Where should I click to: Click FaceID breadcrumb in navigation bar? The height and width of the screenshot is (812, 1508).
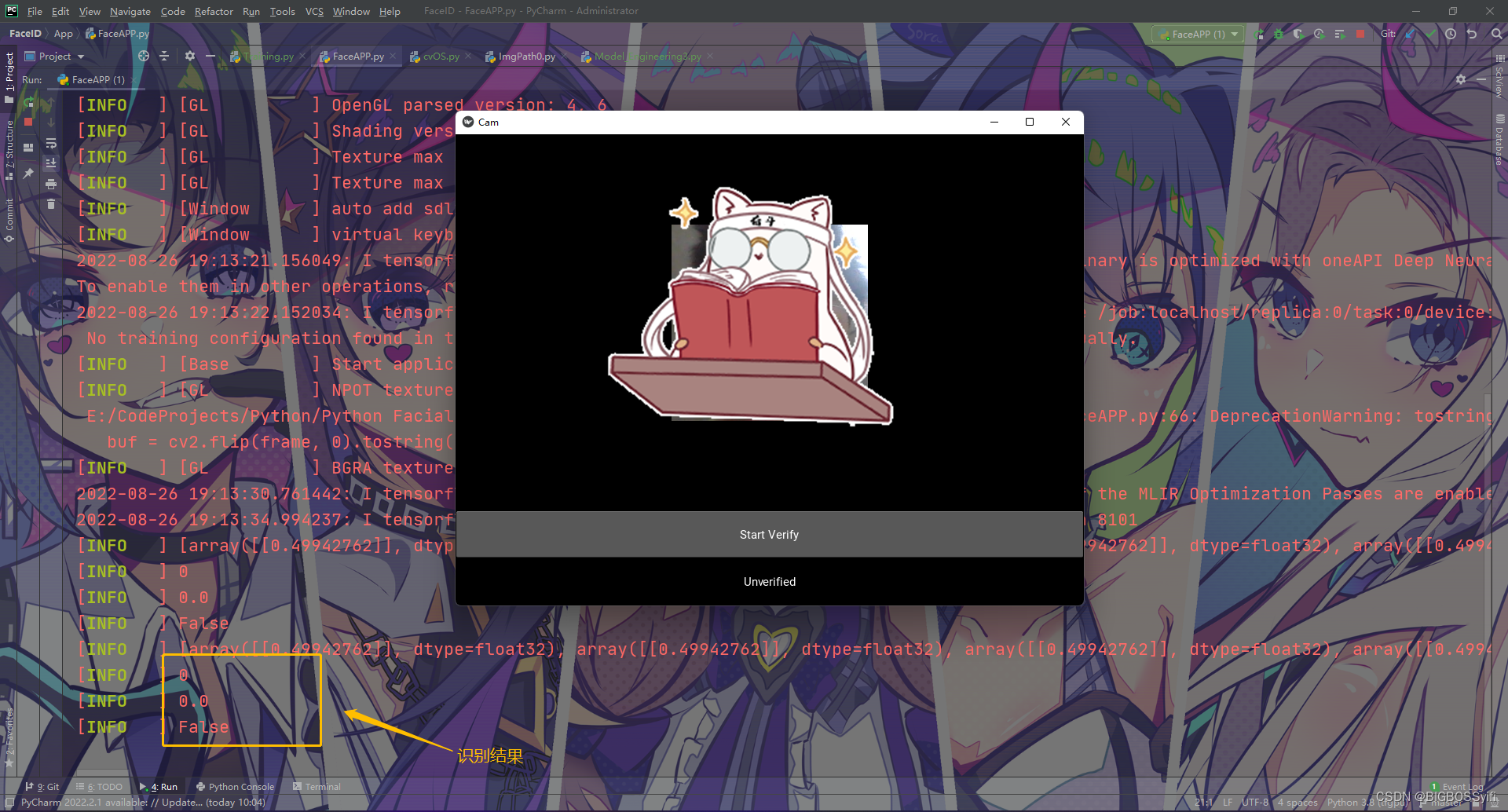click(x=25, y=34)
